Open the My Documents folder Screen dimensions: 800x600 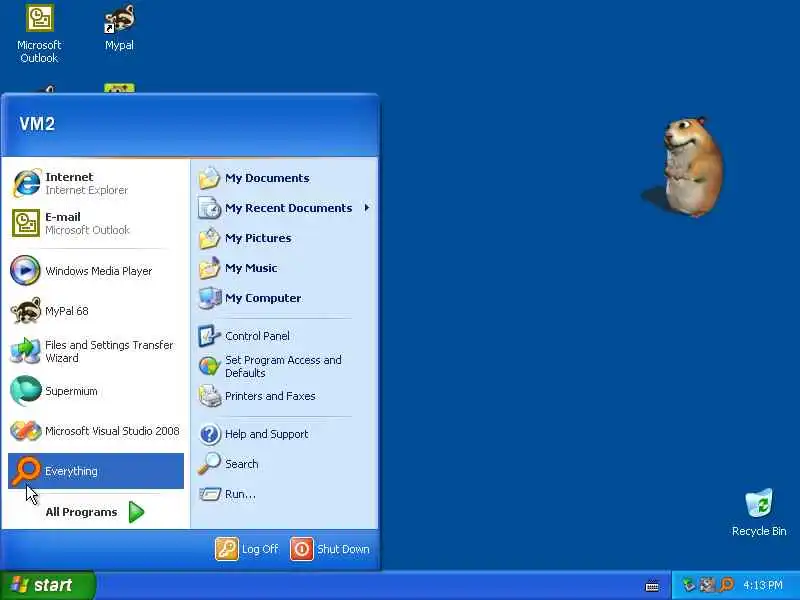pyautogui.click(x=284, y=178)
